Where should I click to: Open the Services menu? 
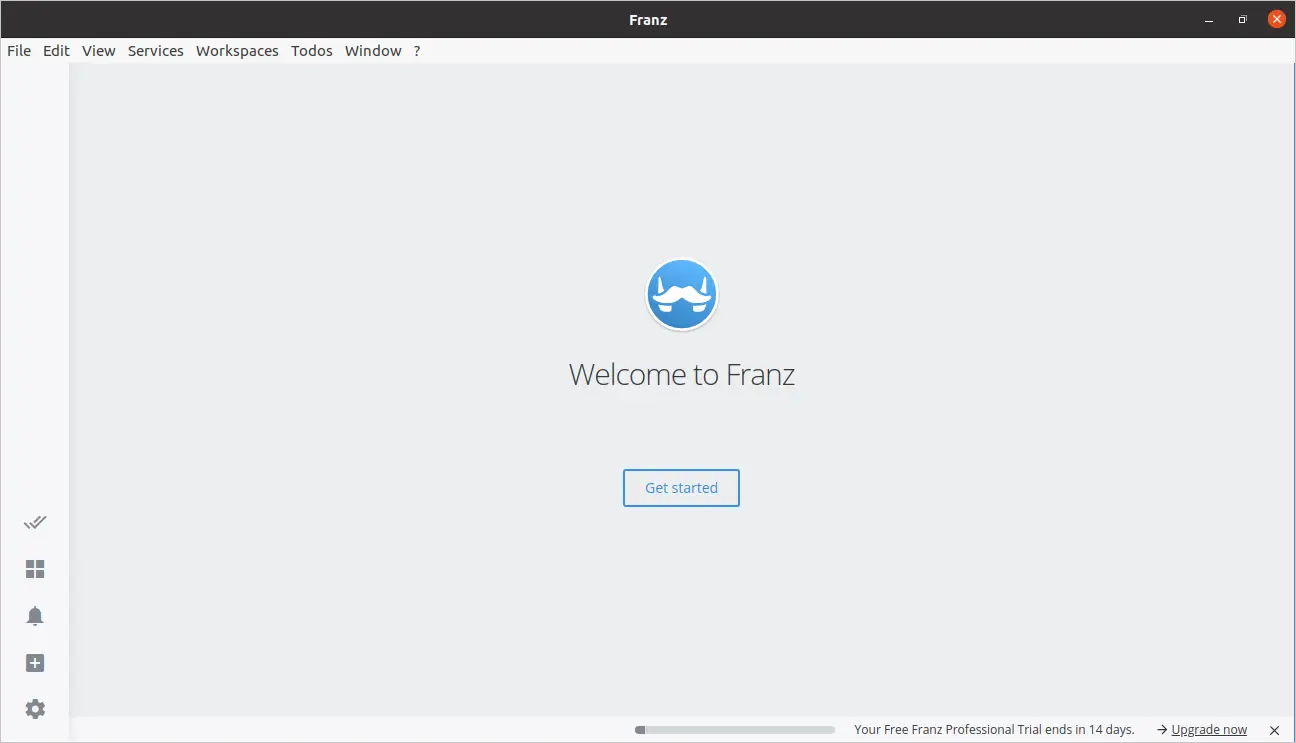pos(156,51)
